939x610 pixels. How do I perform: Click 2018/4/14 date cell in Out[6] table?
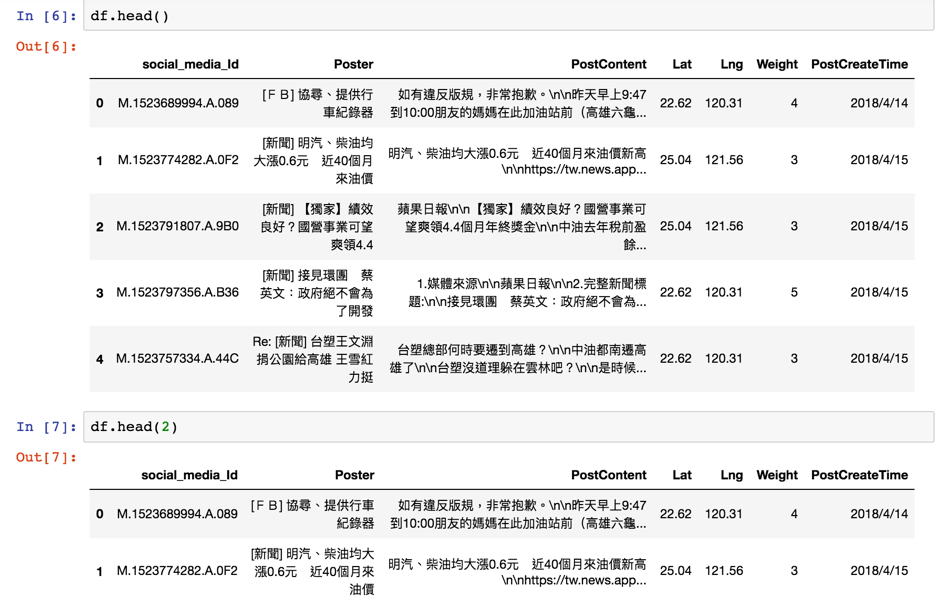coord(879,103)
